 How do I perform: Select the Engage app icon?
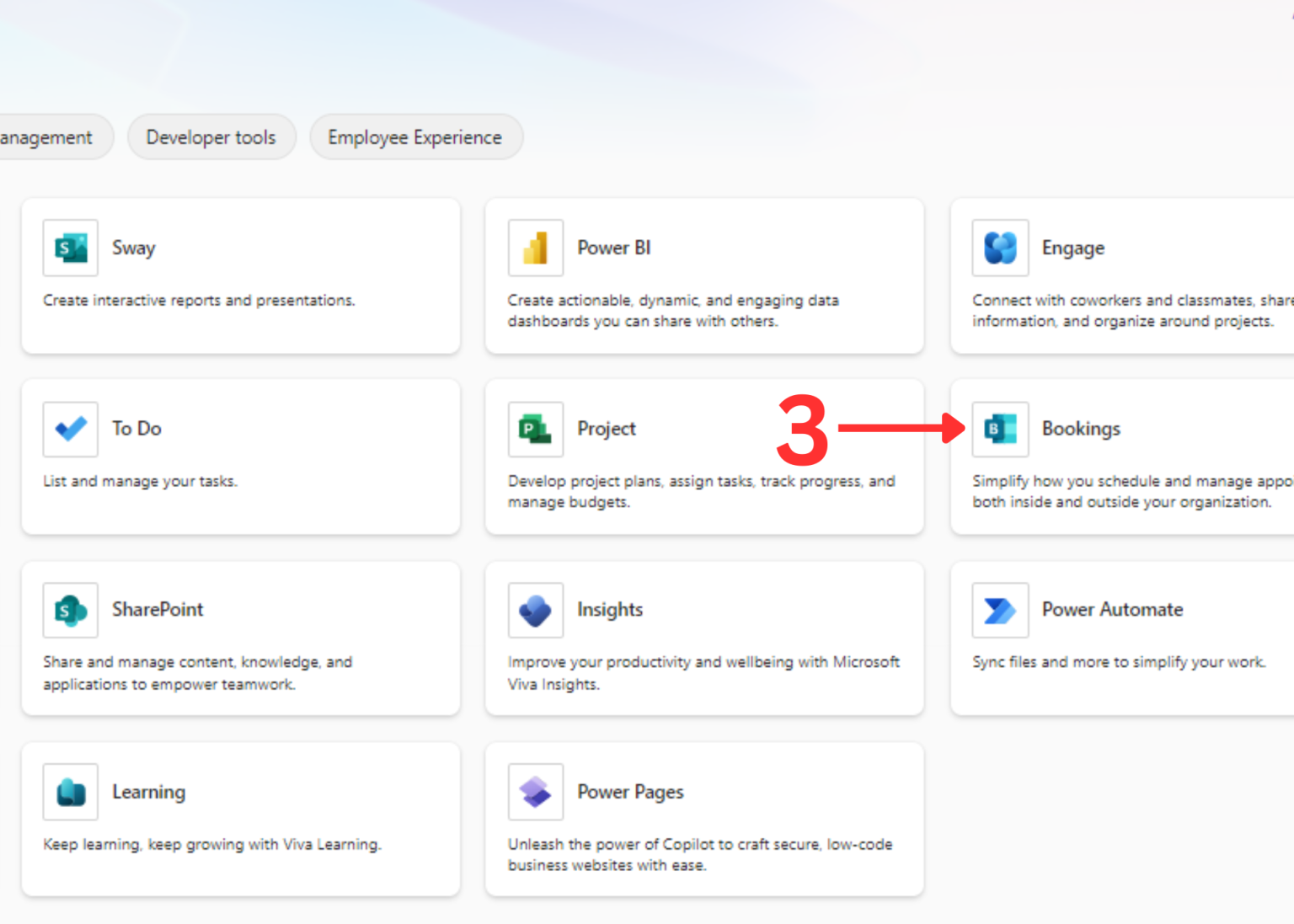[x=1000, y=248]
